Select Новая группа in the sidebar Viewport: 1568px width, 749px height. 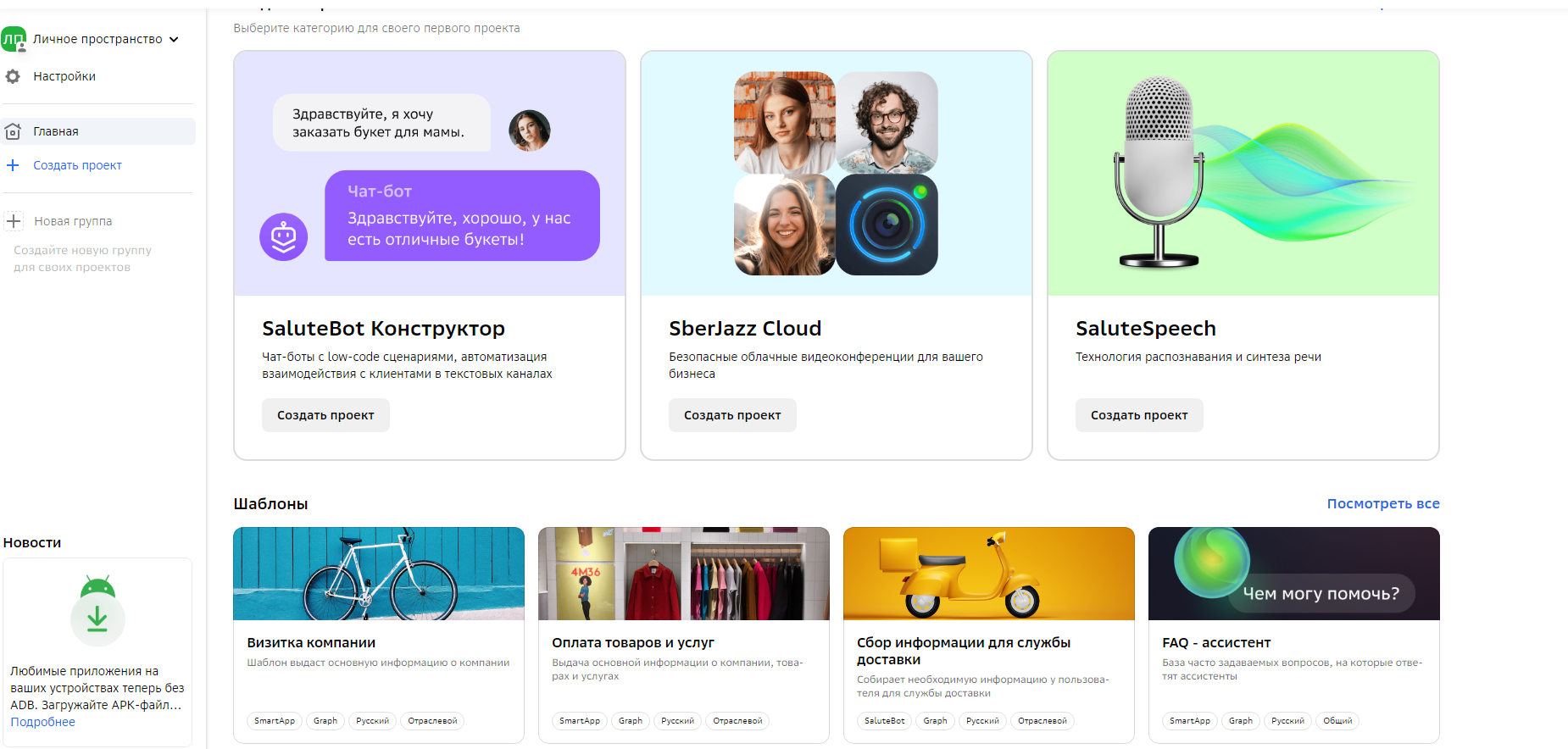pyautogui.click(x=73, y=221)
